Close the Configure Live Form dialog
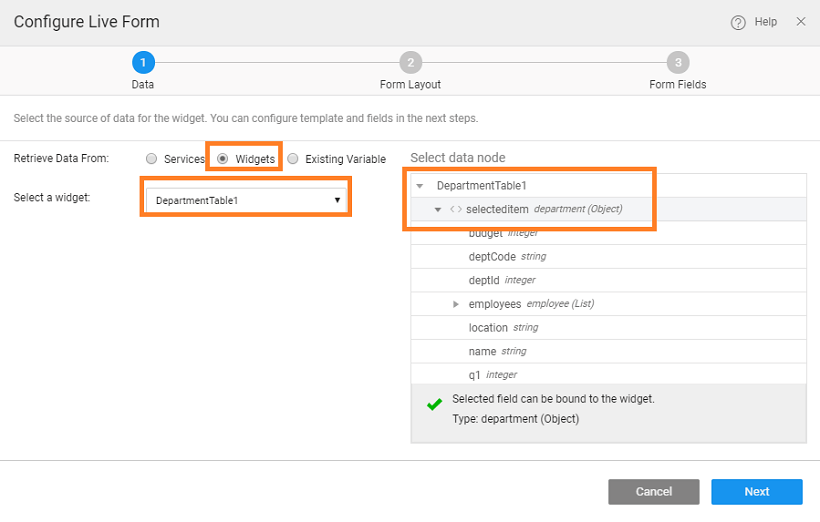 [x=801, y=21]
